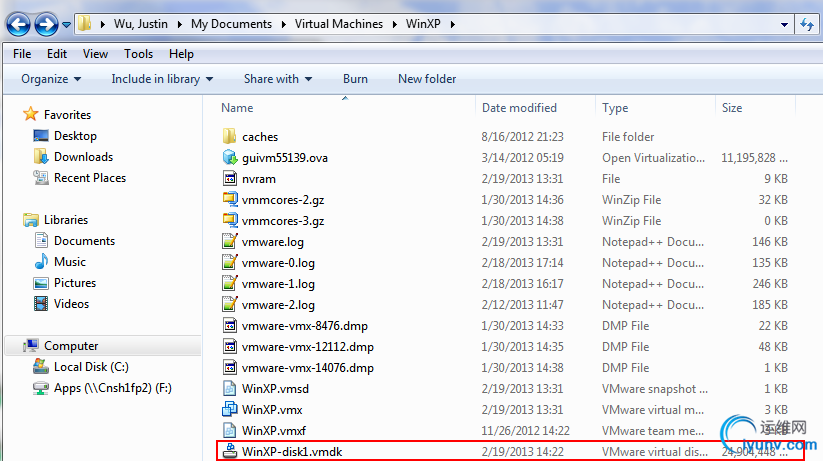Click the 3/14/2012 05:19 date cell

point(522,158)
